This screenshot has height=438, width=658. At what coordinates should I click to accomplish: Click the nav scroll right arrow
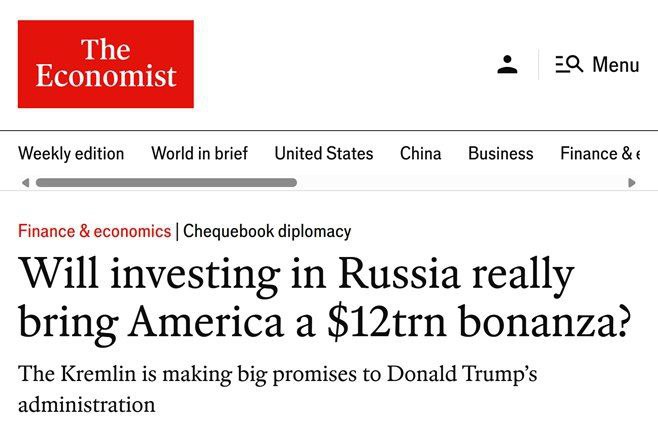(631, 183)
